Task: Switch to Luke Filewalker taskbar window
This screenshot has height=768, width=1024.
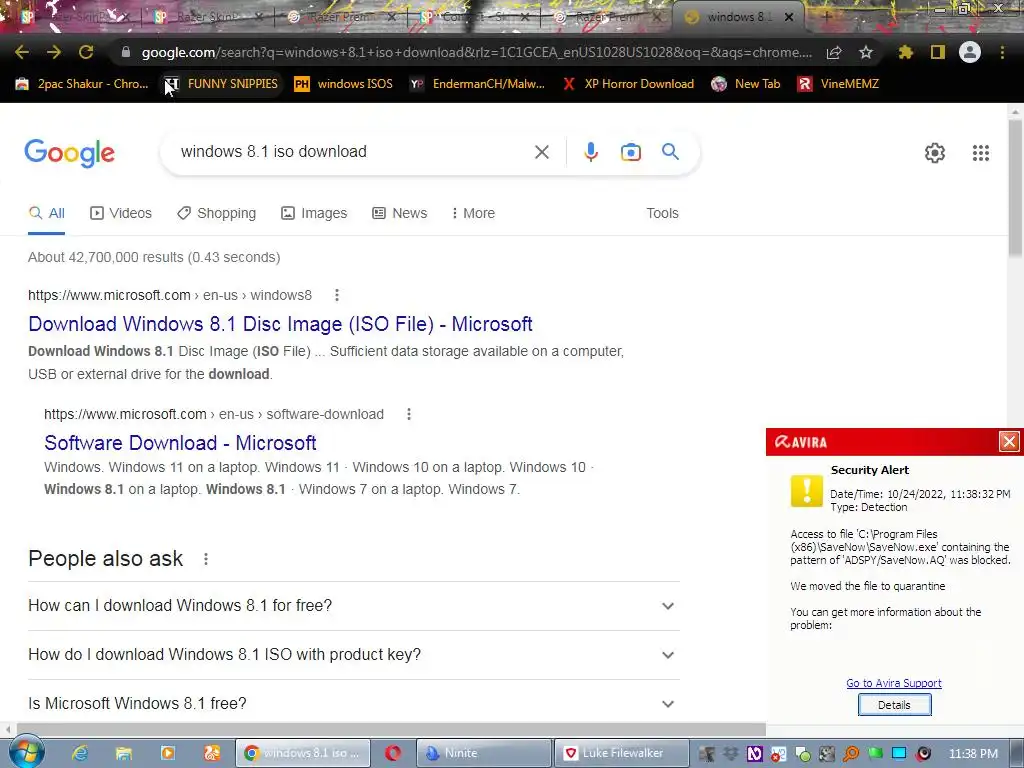Action: point(621,753)
